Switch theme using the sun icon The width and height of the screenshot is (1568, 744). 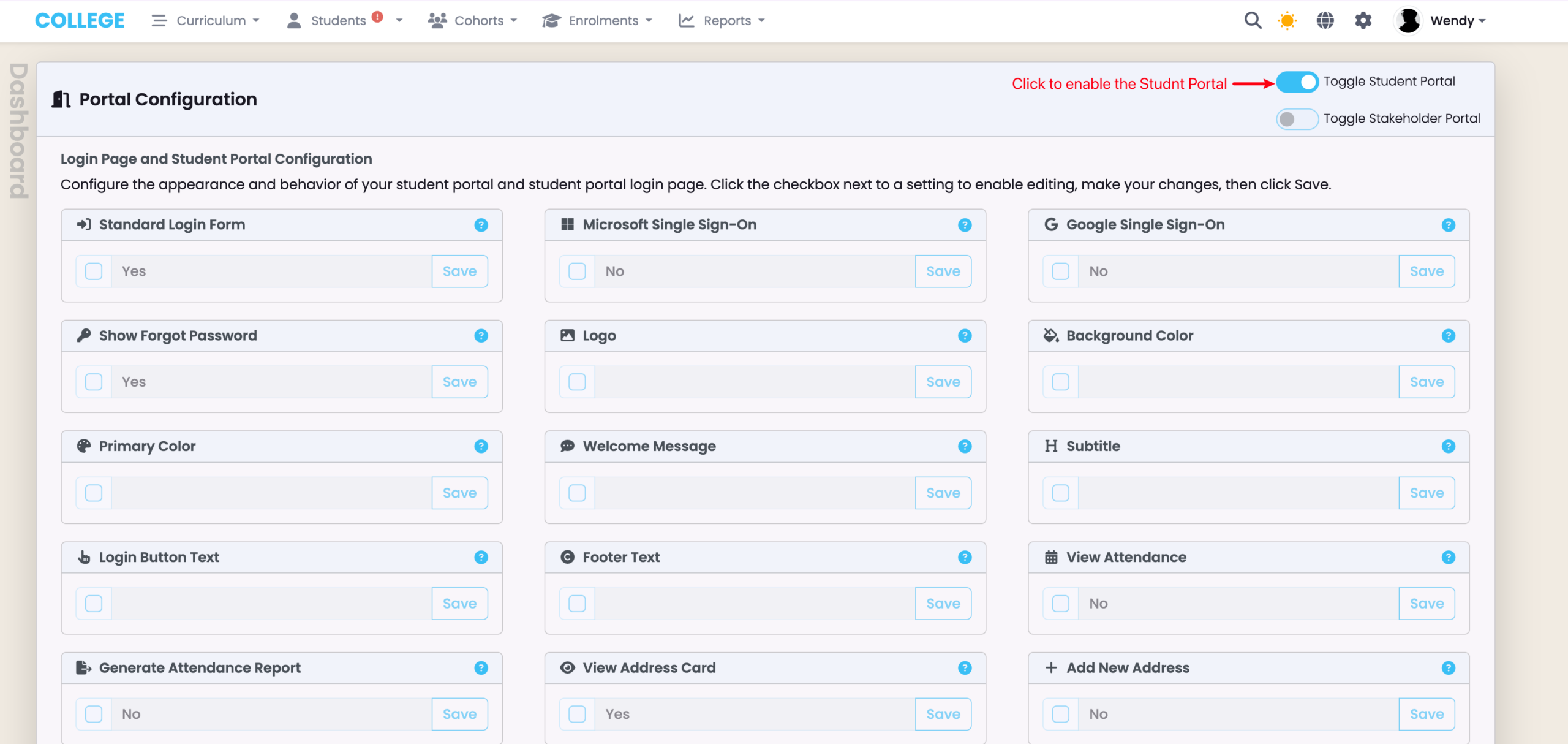[x=1287, y=21]
